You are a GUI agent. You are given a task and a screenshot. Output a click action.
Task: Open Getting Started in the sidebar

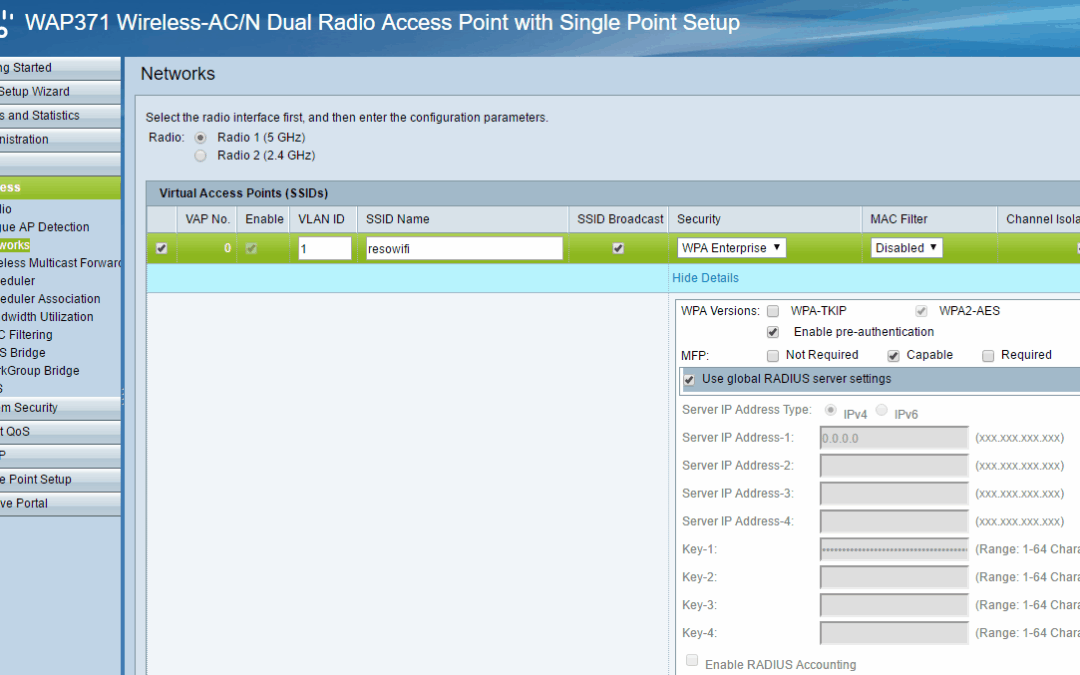pos(60,68)
